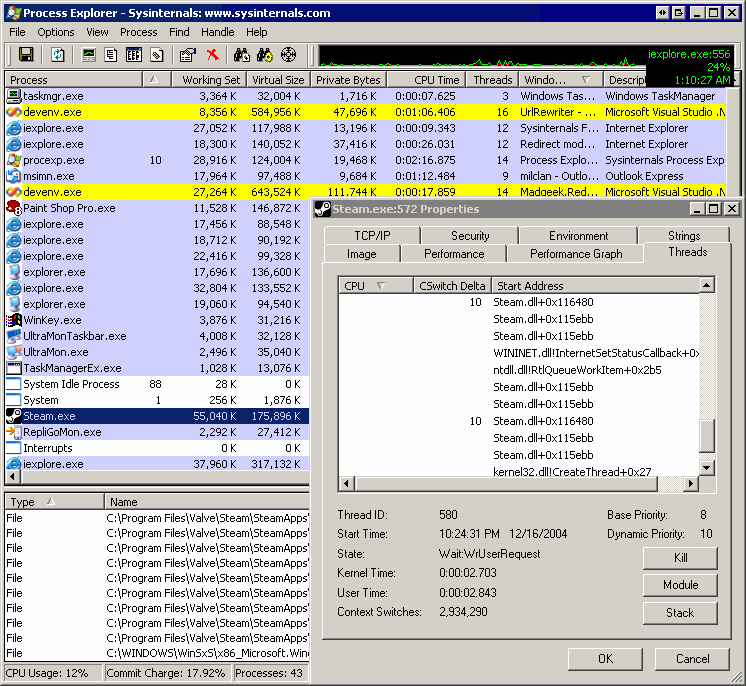746x686 pixels.
Task: Click the thread list scroll-up arrow
Action: [707, 285]
